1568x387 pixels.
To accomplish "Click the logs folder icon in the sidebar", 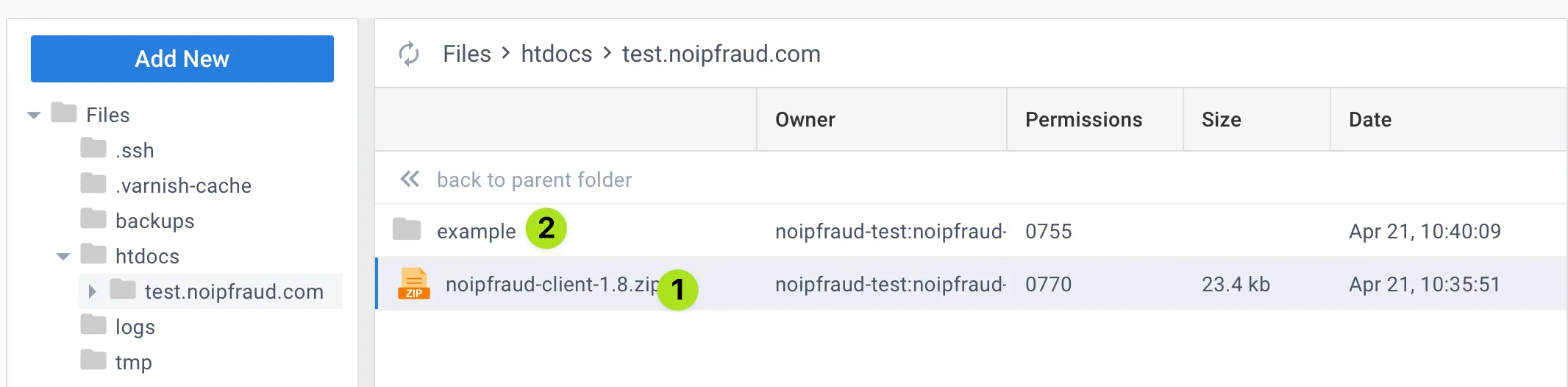I will click(x=93, y=324).
